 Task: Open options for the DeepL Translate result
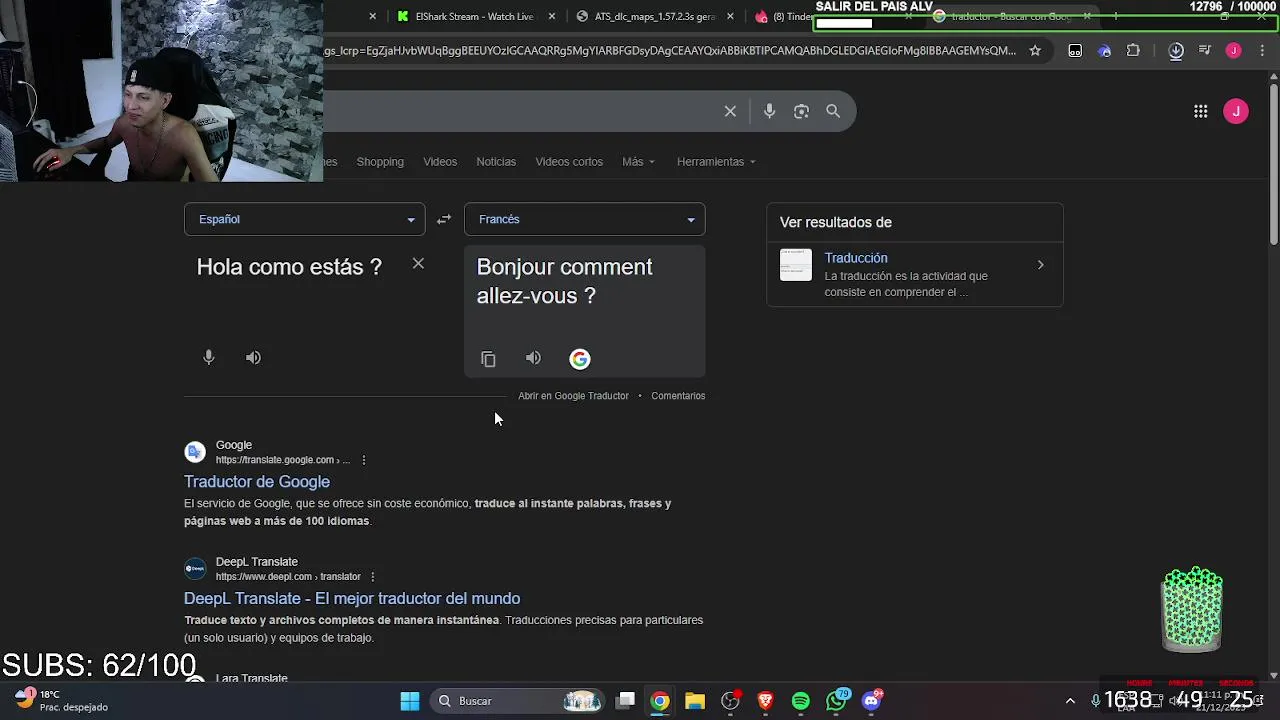(x=372, y=577)
